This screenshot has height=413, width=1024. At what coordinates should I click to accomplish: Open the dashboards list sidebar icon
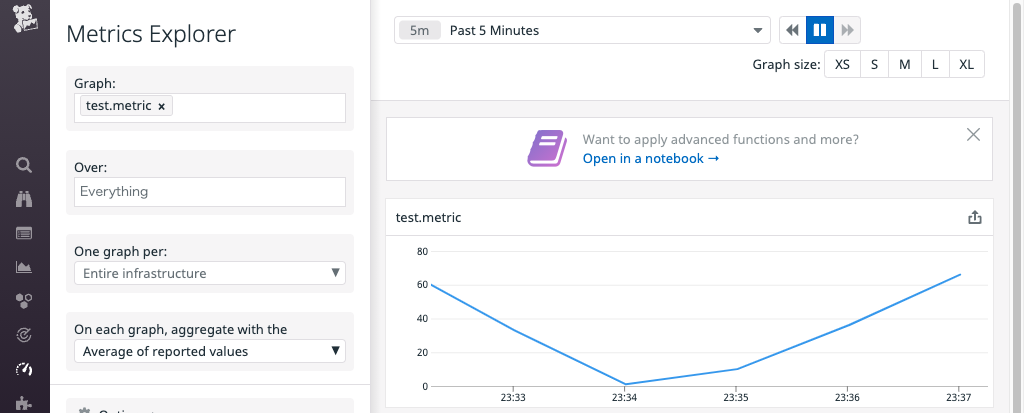(x=24, y=233)
